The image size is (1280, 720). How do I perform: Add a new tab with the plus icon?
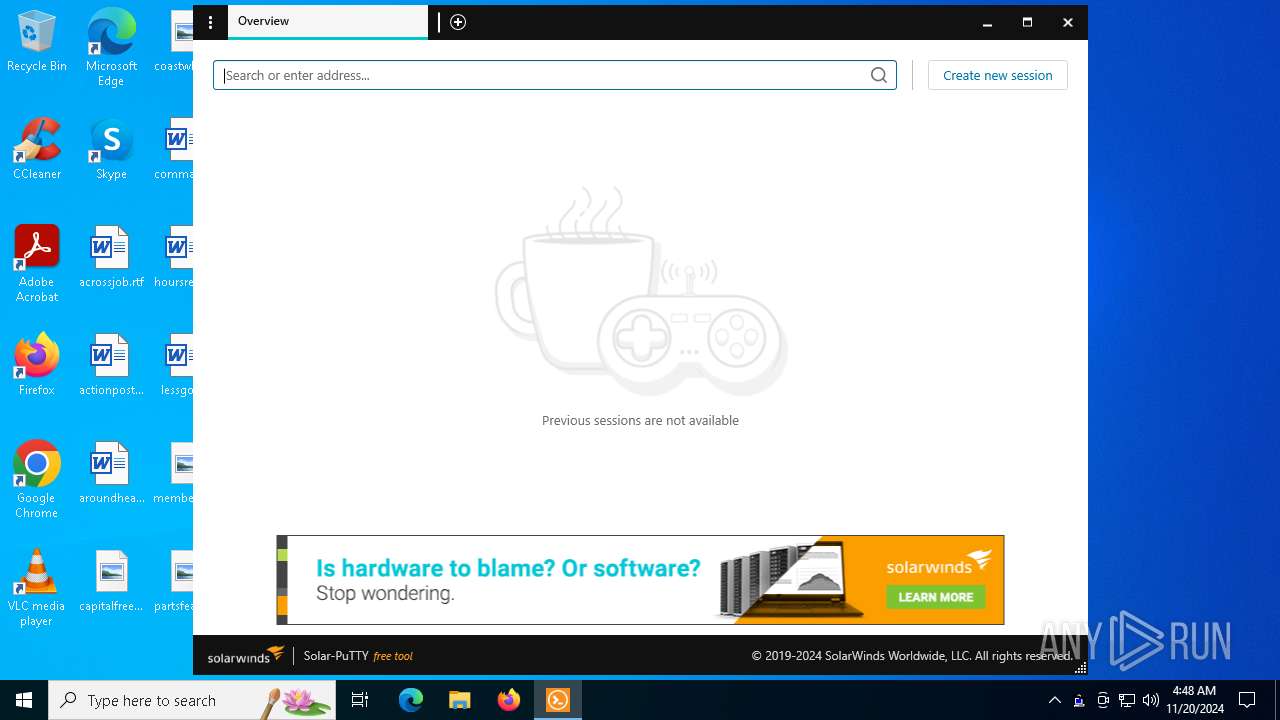click(458, 22)
